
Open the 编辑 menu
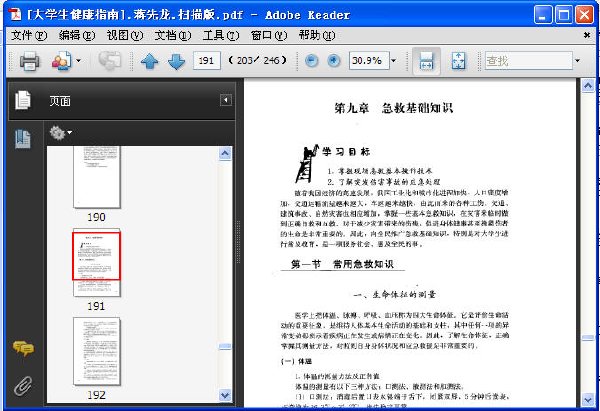coord(77,35)
